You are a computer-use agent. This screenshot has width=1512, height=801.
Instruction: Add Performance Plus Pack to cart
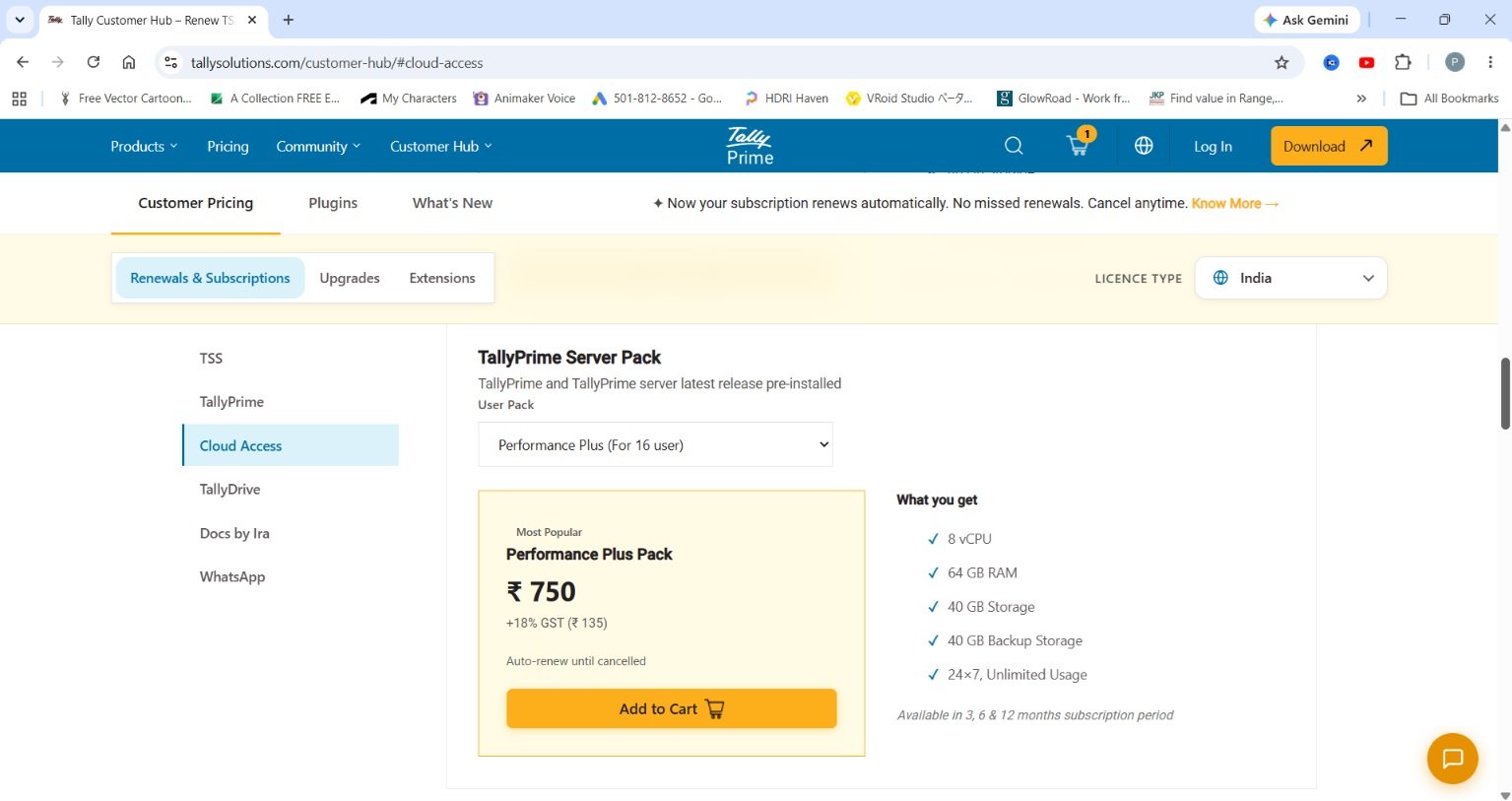(671, 708)
